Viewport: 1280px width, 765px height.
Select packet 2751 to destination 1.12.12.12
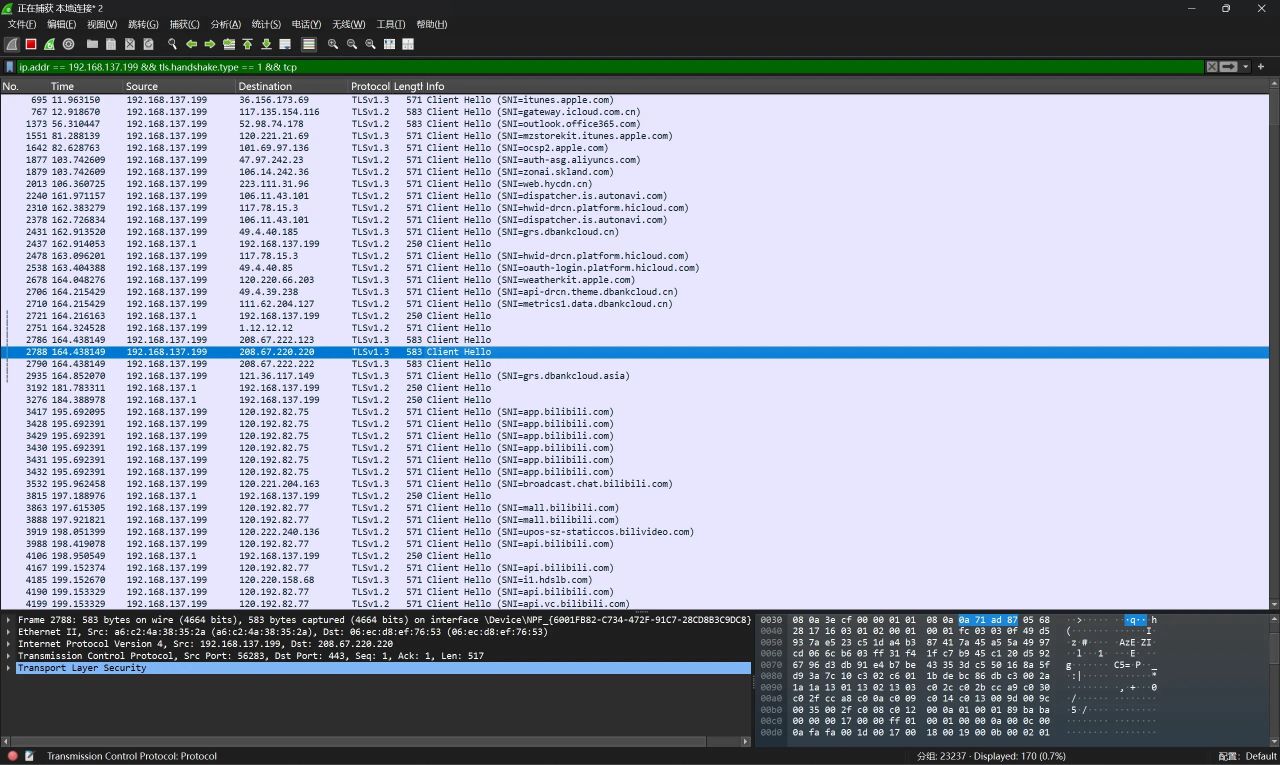(634, 328)
